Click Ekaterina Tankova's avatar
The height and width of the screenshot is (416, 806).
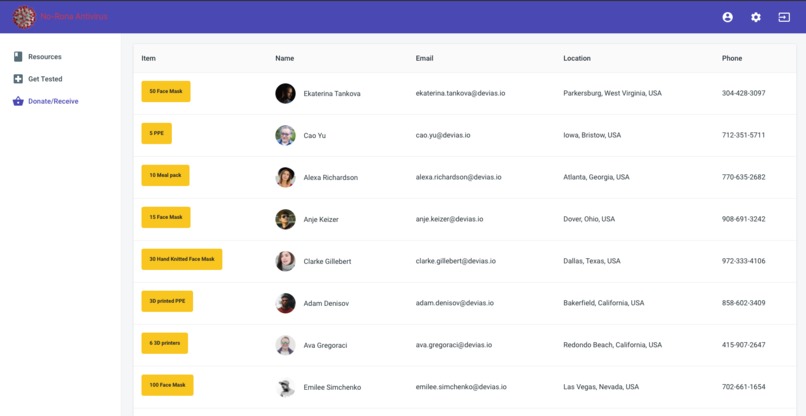click(285, 94)
